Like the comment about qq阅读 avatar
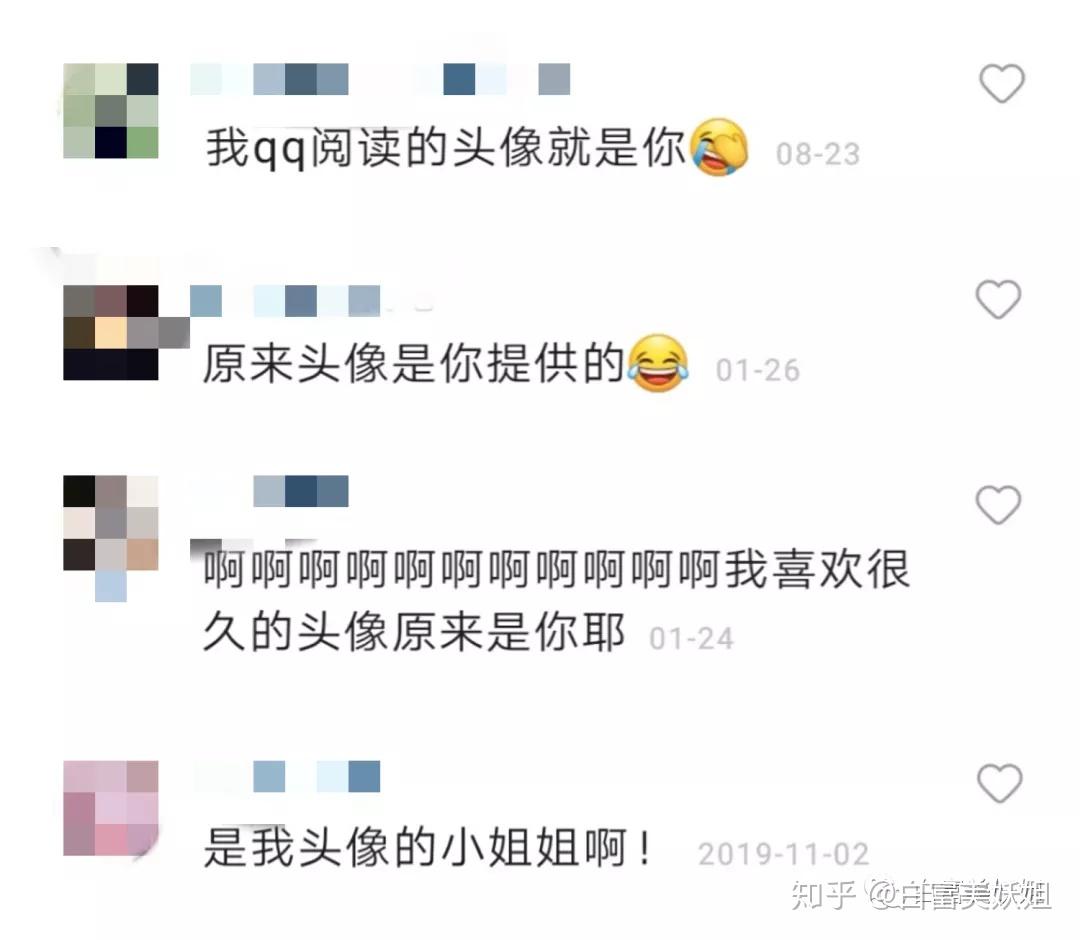The width and height of the screenshot is (1080, 940). (1001, 83)
